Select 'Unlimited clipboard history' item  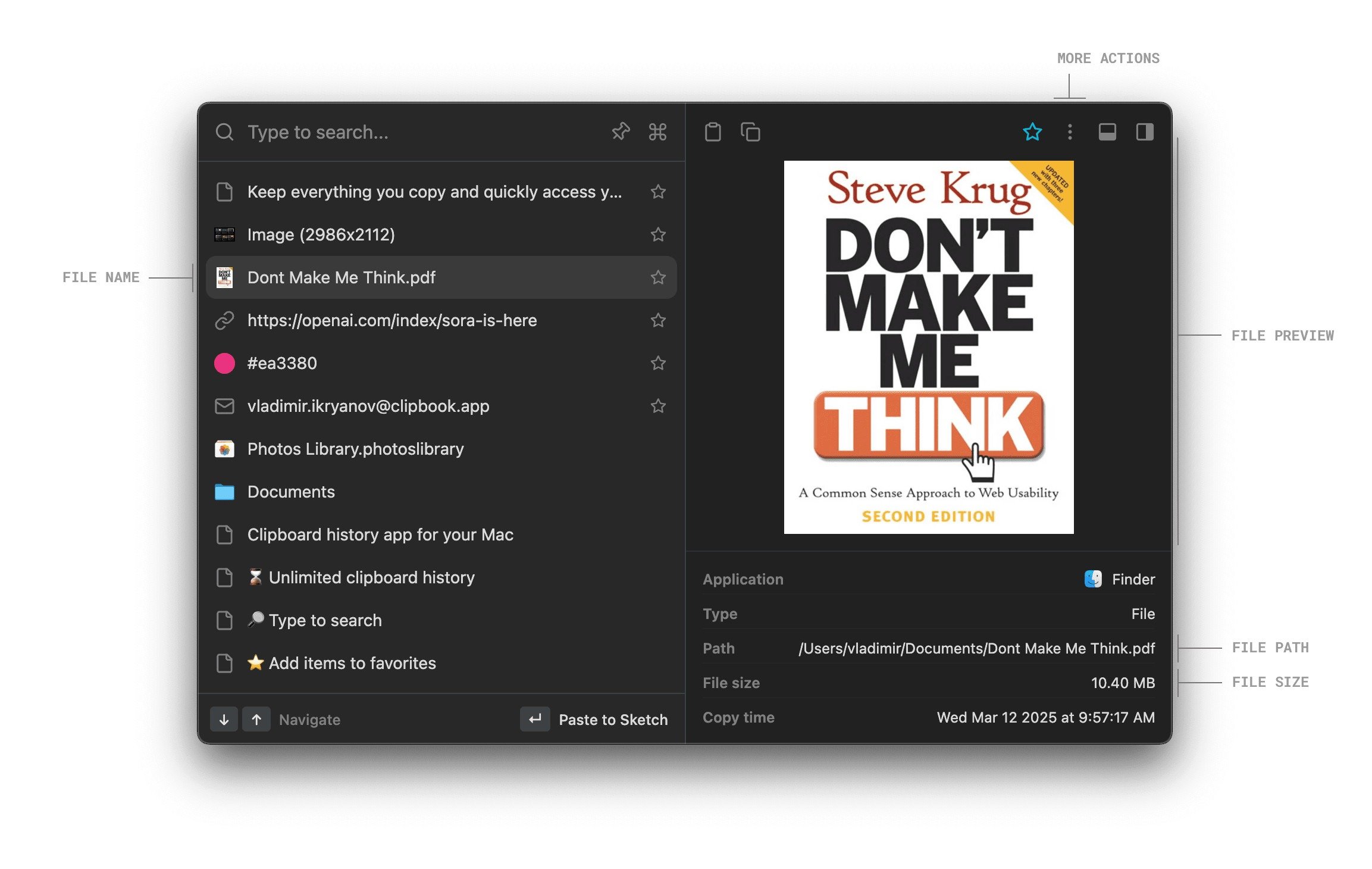coord(441,577)
